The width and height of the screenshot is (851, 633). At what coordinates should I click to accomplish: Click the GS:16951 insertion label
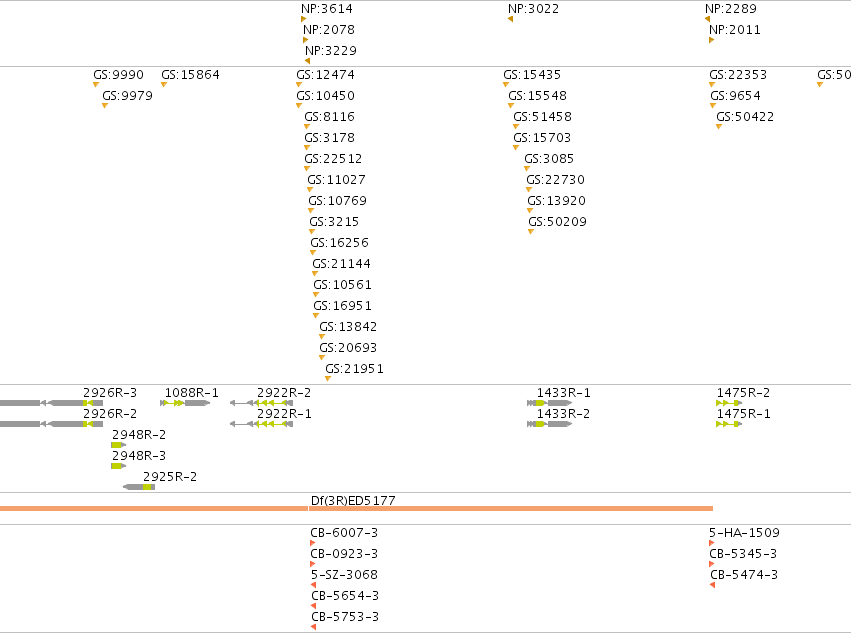point(342,306)
